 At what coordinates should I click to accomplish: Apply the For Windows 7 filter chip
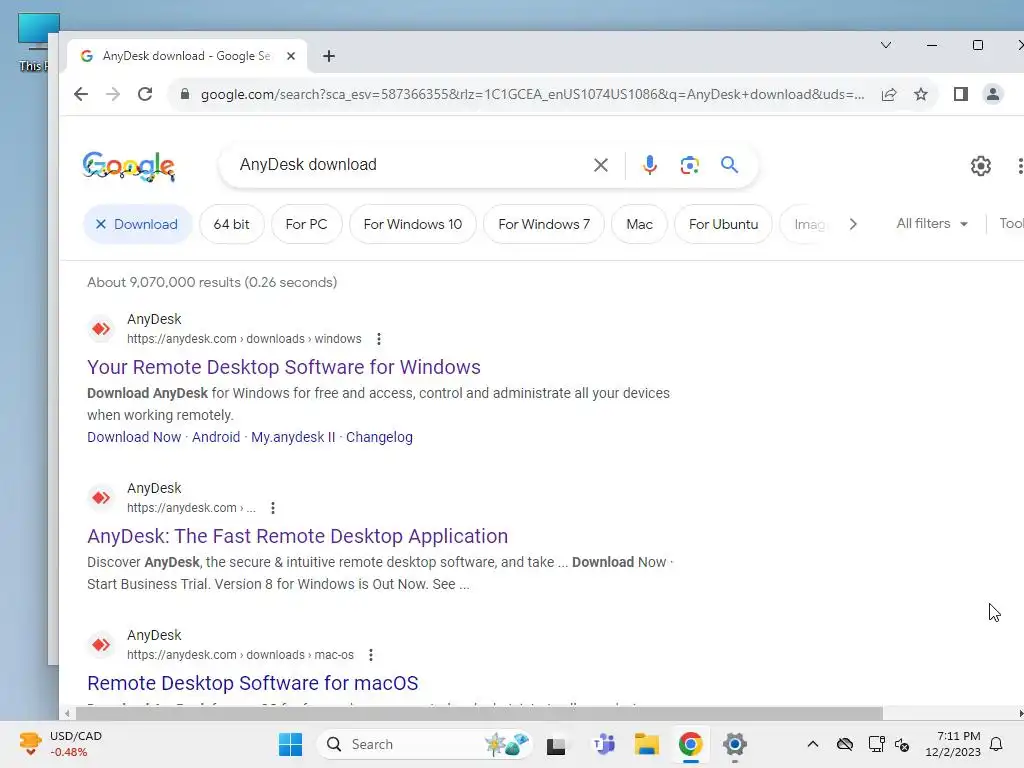[x=544, y=224]
